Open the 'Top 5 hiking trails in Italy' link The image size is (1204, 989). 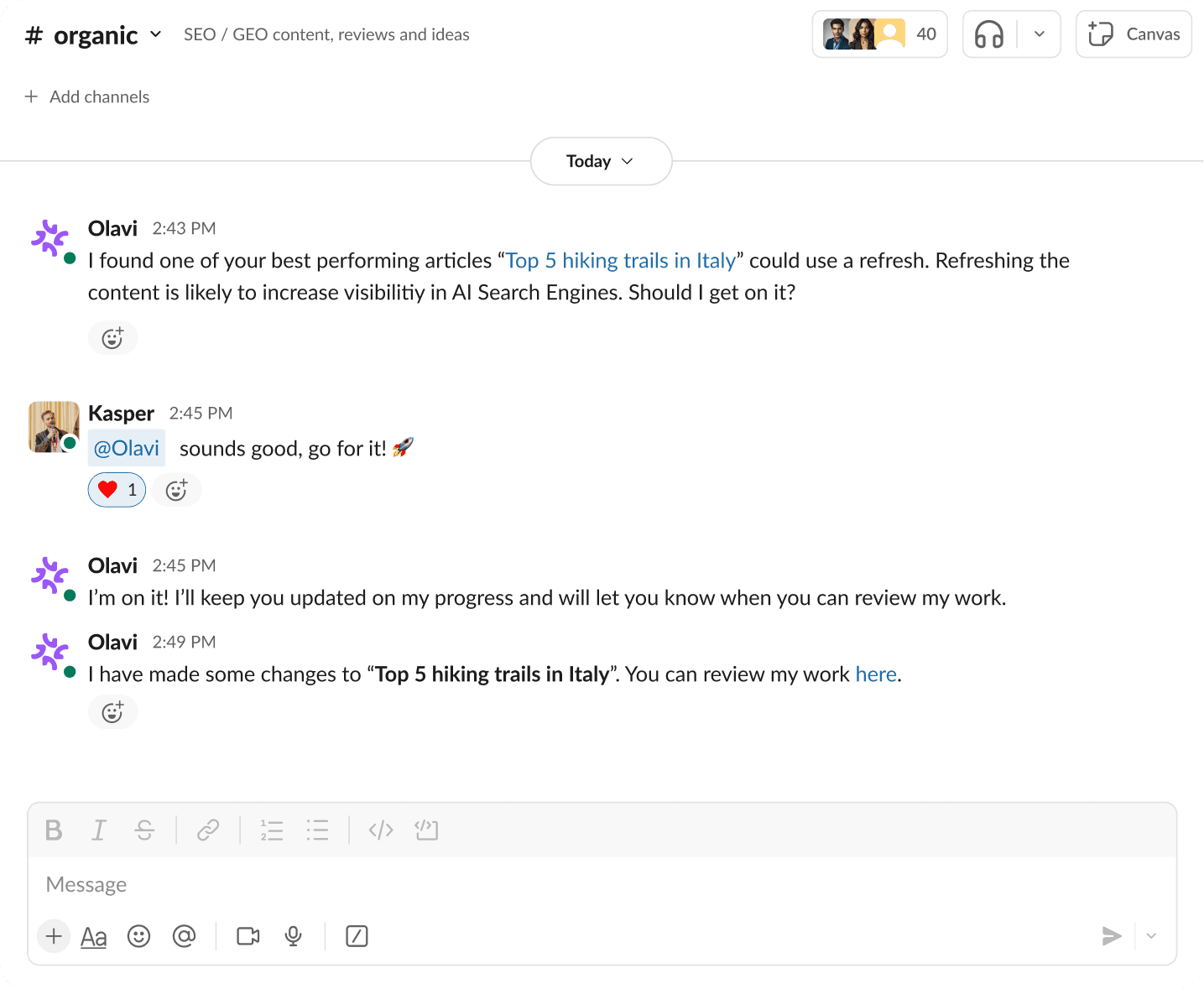click(621, 260)
